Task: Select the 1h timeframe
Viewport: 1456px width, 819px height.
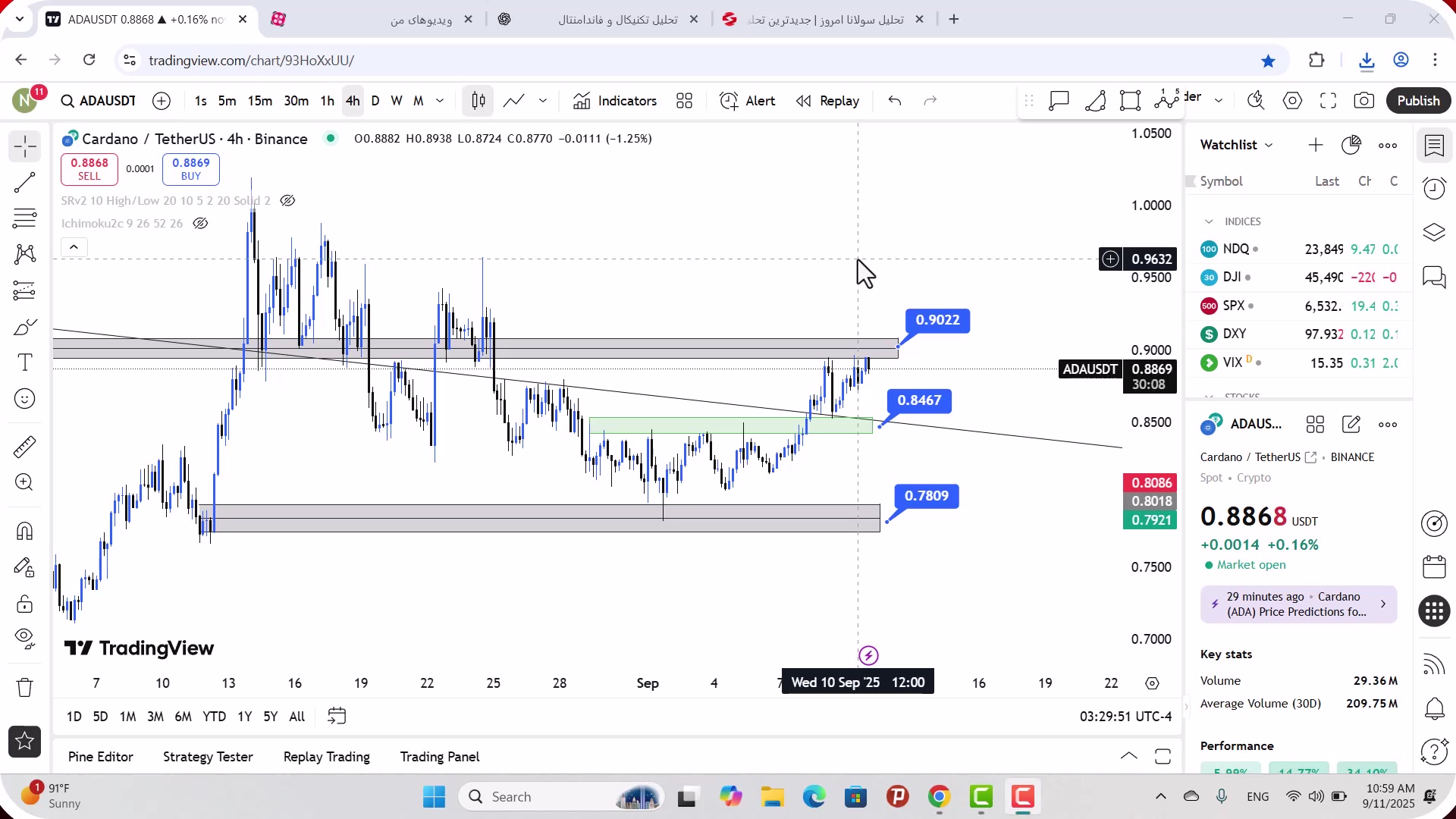Action: 327,101
